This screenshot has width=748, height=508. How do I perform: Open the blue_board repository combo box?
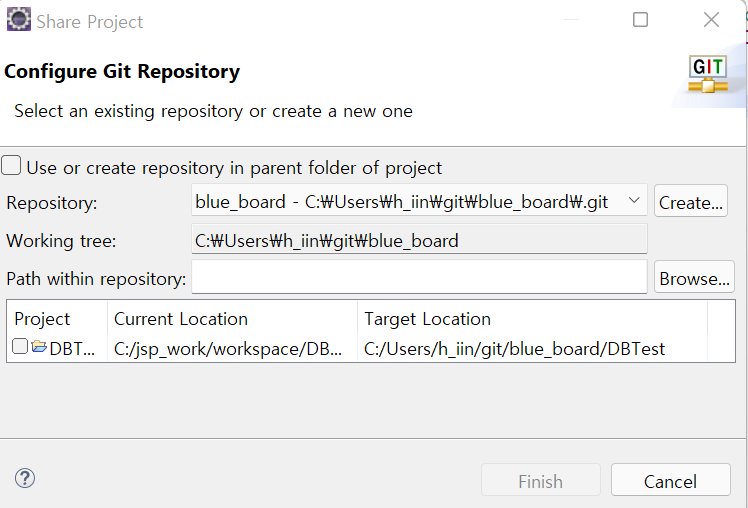[x=419, y=201]
